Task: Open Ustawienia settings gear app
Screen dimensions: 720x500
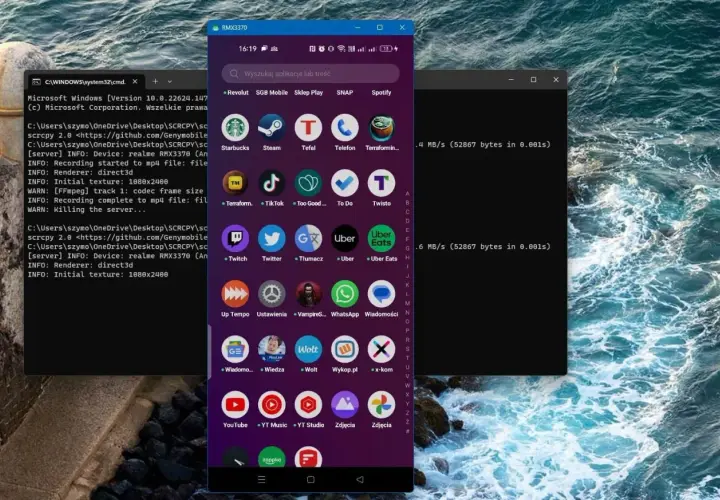Action: pyautogui.click(x=271, y=294)
